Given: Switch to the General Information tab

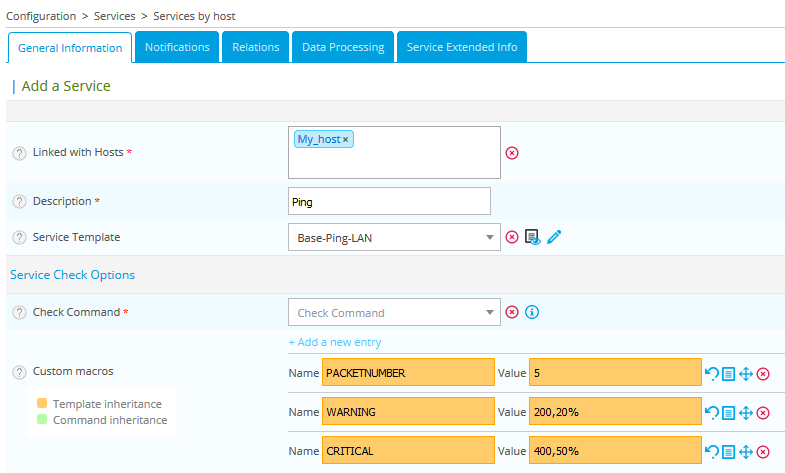Looking at the screenshot, I should [70, 48].
